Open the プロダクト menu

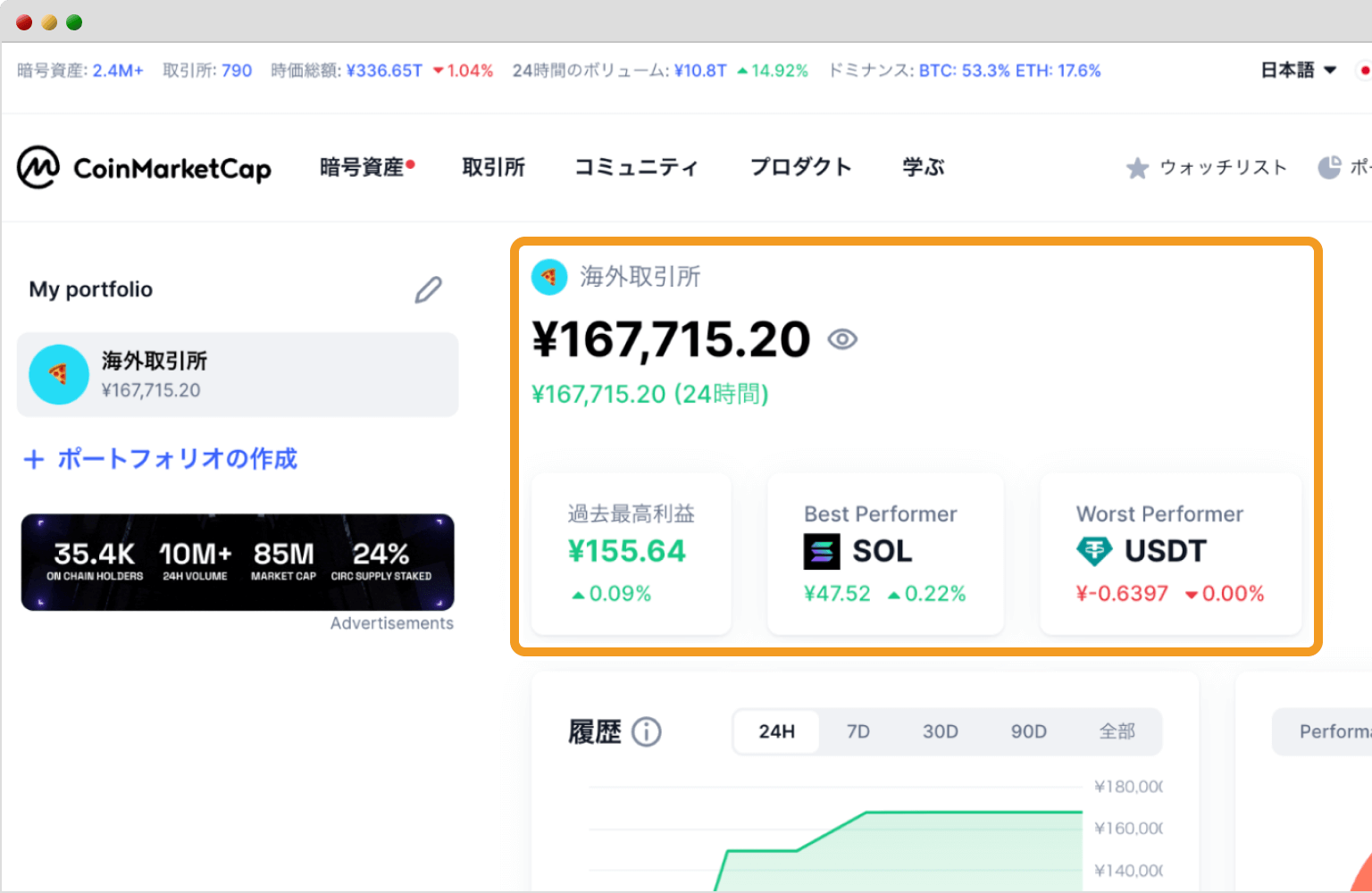(801, 167)
